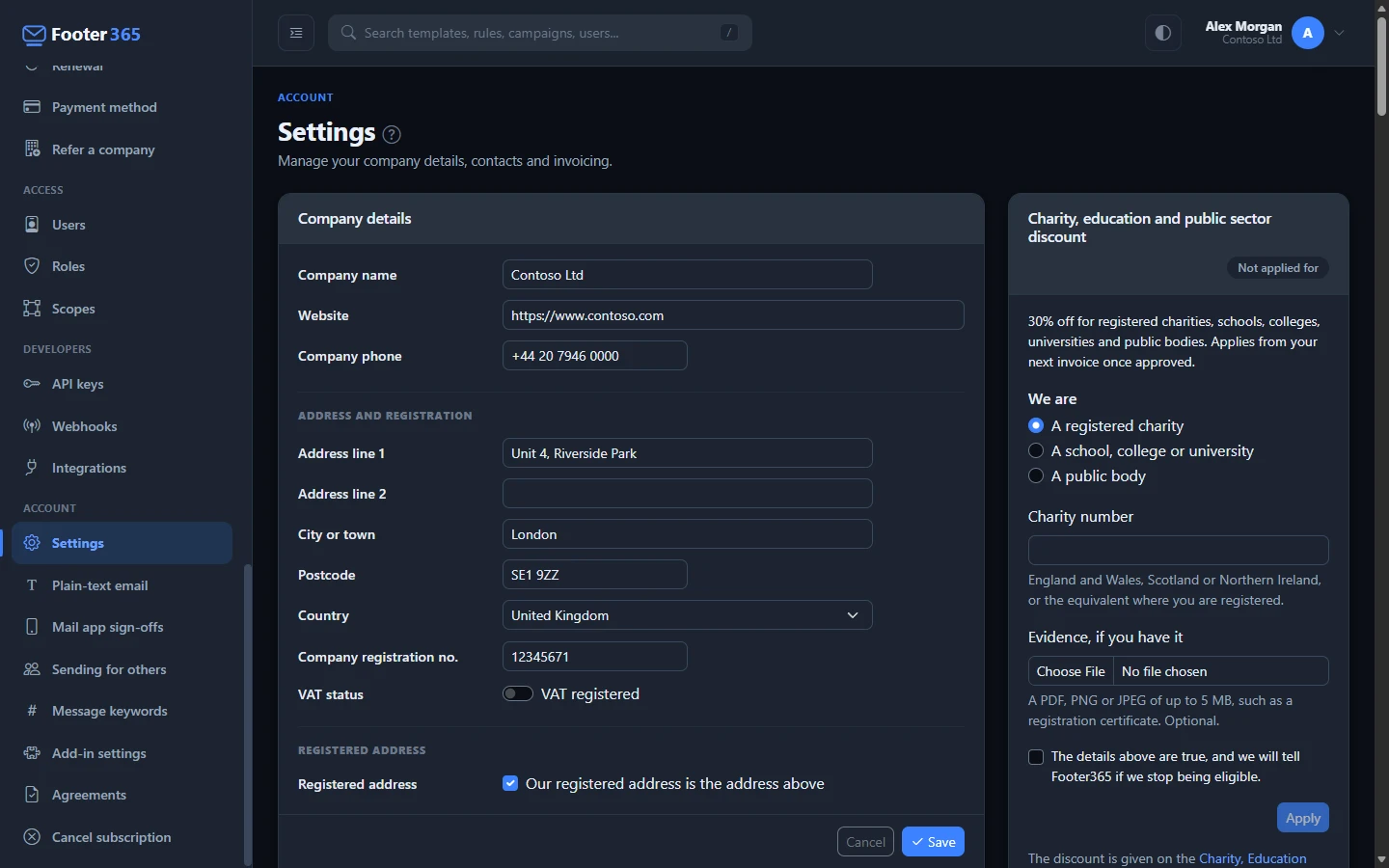This screenshot has height=868, width=1389.
Task: Click the Company name field
Action: pos(687,275)
